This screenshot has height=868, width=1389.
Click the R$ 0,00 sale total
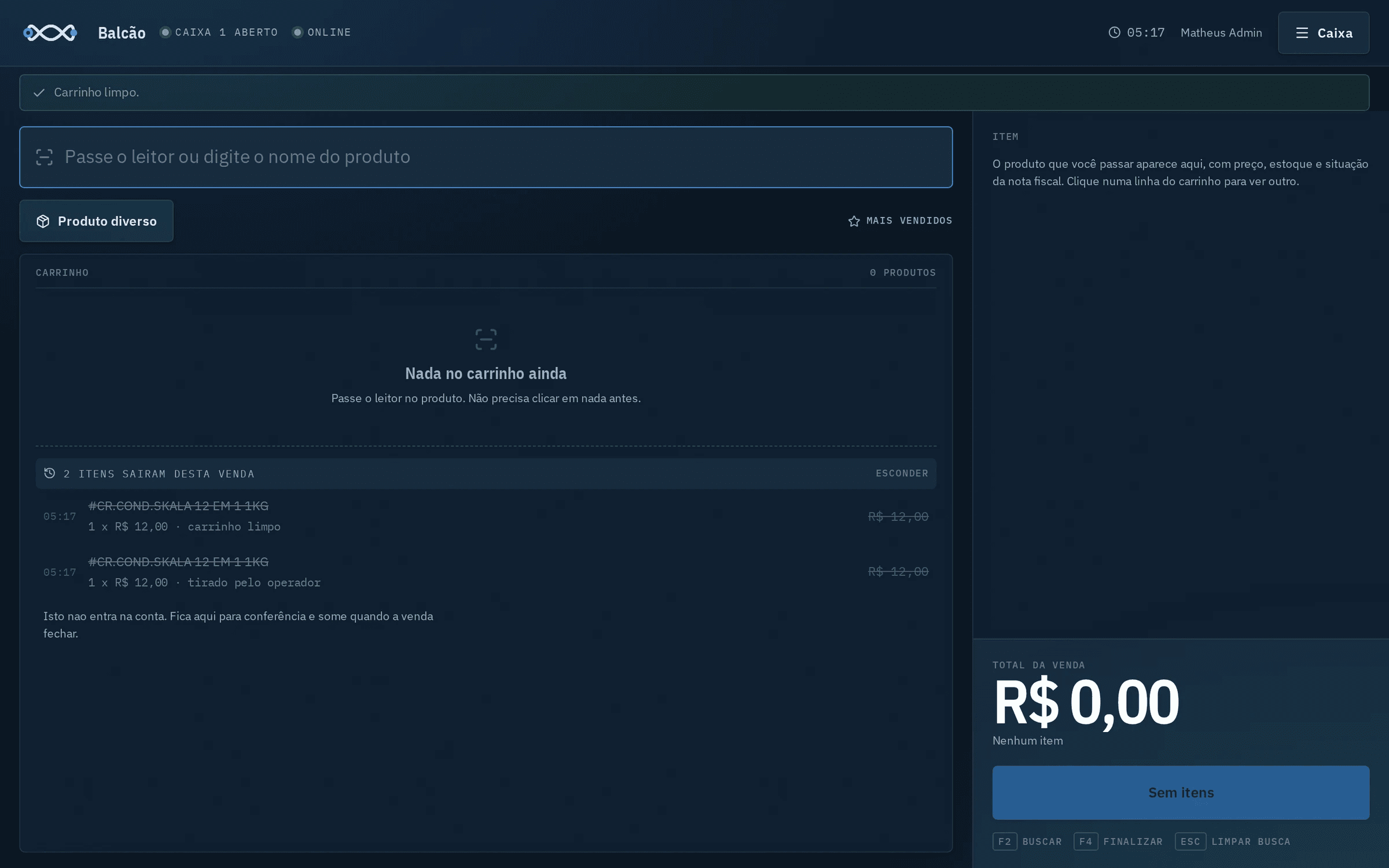click(x=1086, y=703)
